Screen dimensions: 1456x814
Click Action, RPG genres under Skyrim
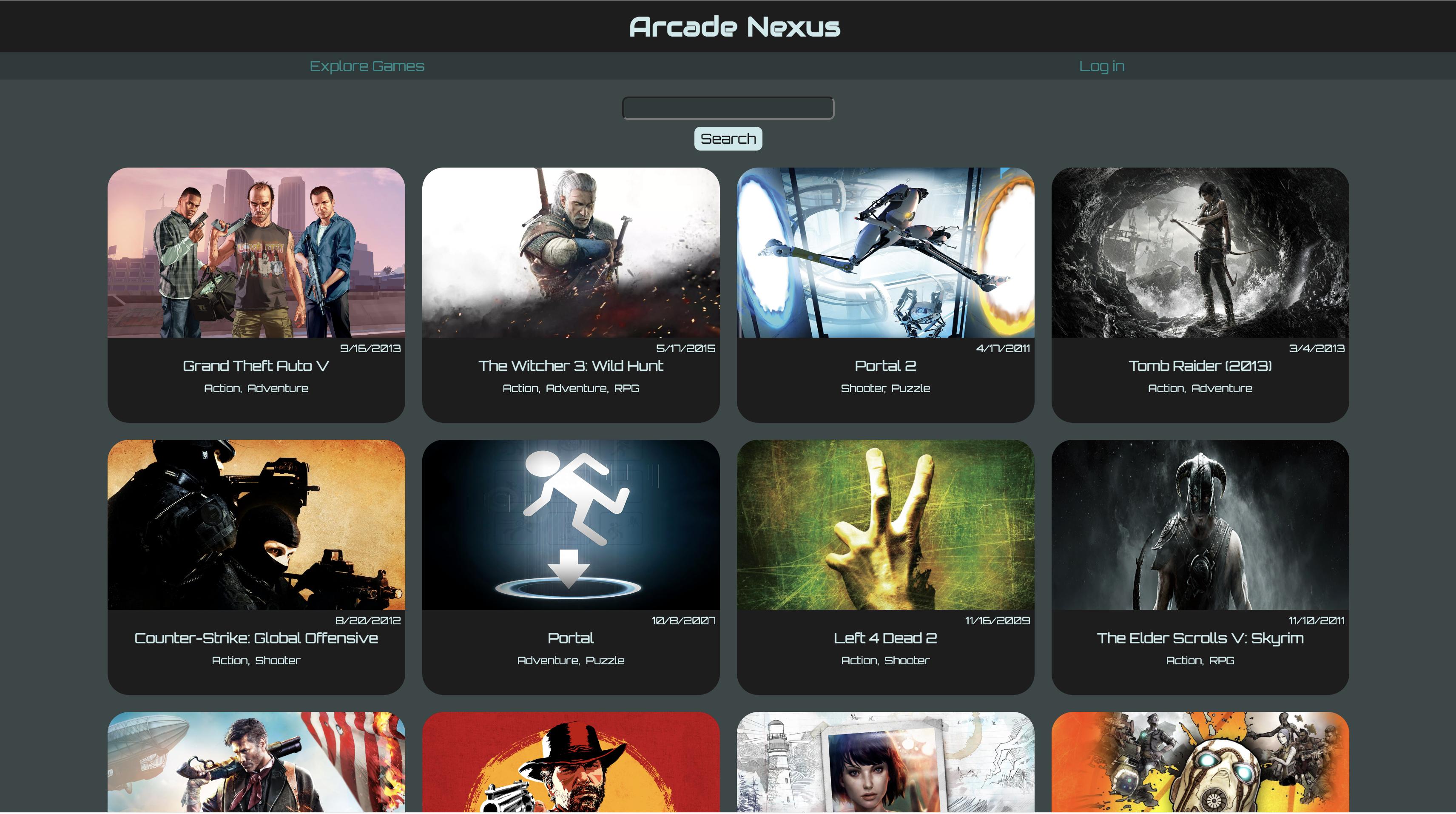tap(1200, 660)
